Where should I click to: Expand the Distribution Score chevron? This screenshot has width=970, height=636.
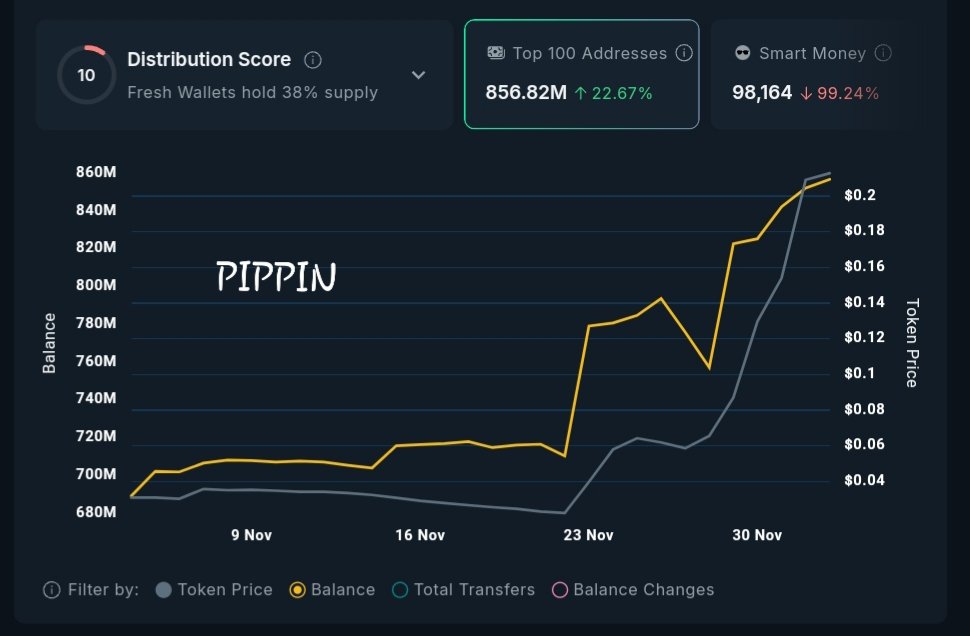(419, 75)
